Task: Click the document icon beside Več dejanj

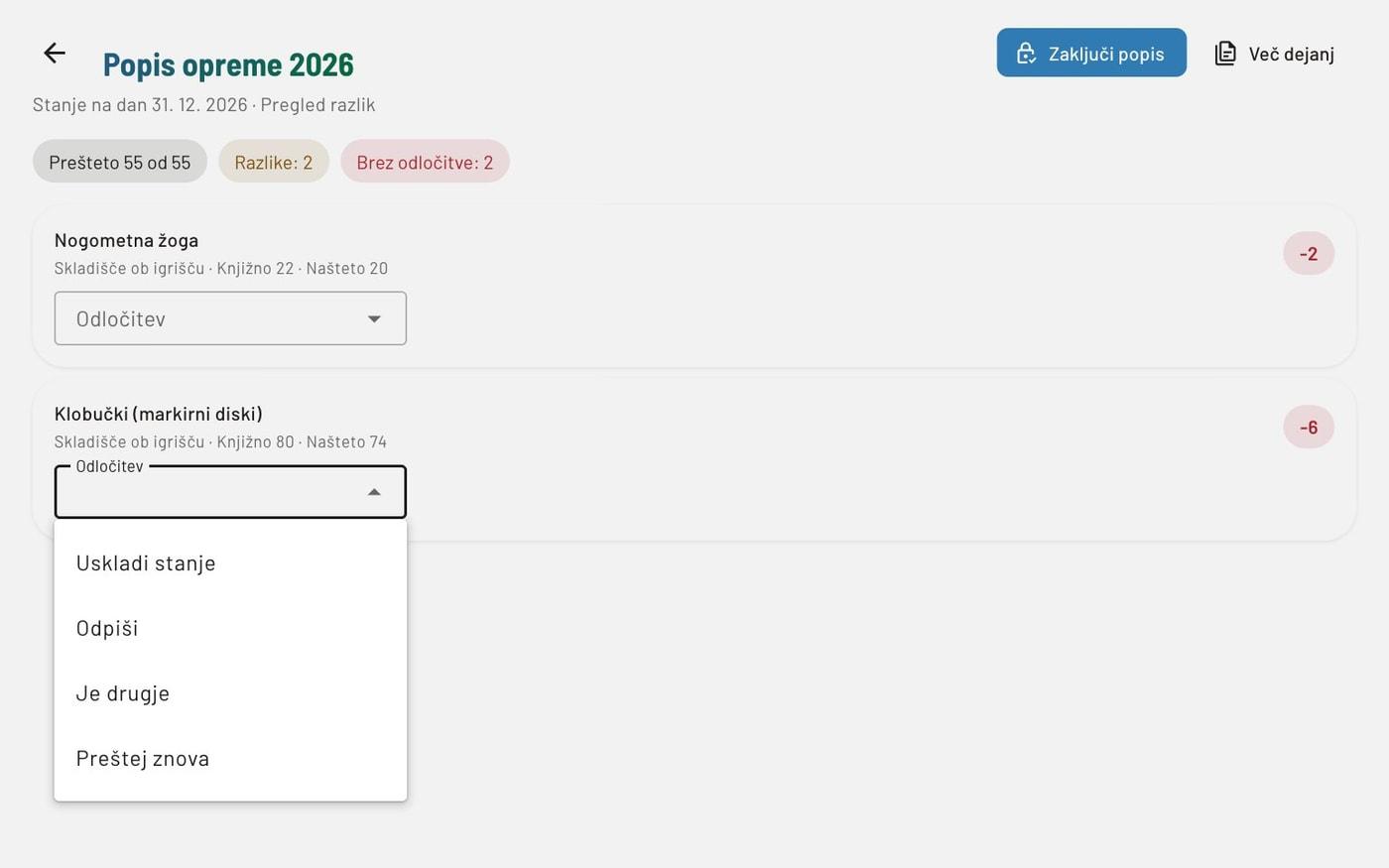Action: pos(1225,54)
